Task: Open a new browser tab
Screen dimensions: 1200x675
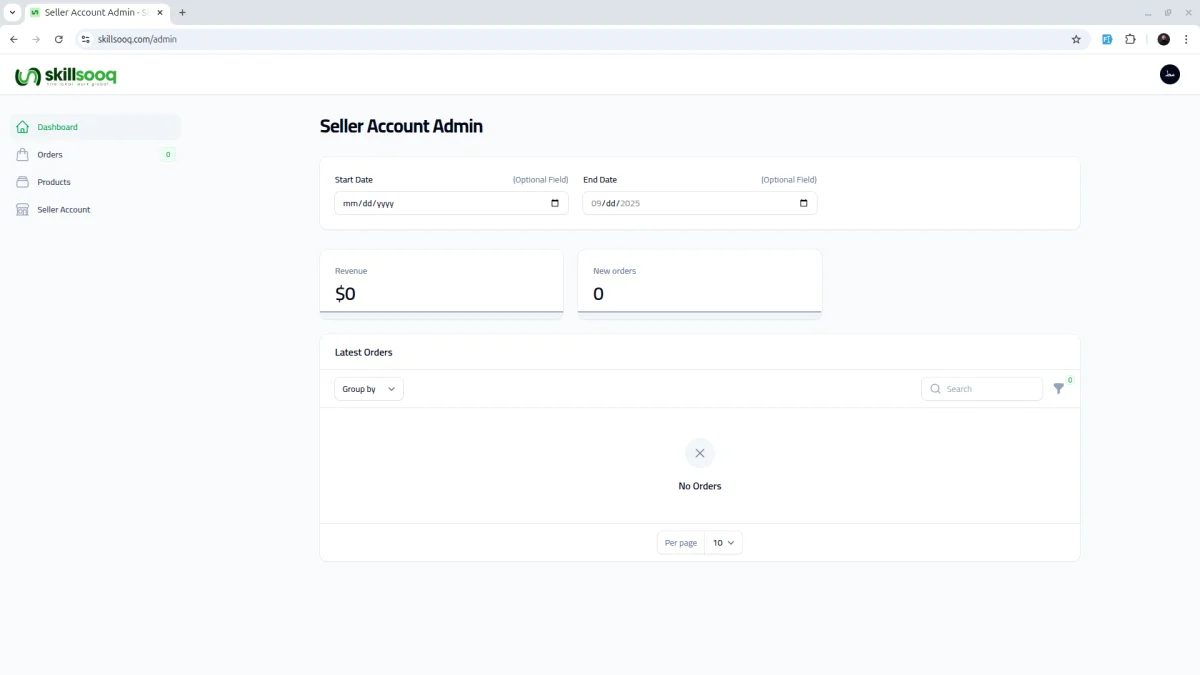Action: point(182,12)
